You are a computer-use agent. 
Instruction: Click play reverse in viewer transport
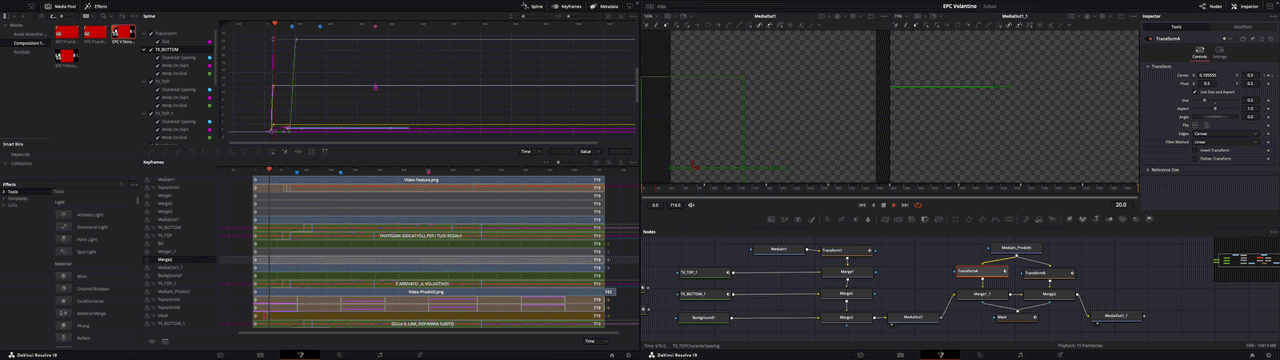[x=872, y=205]
